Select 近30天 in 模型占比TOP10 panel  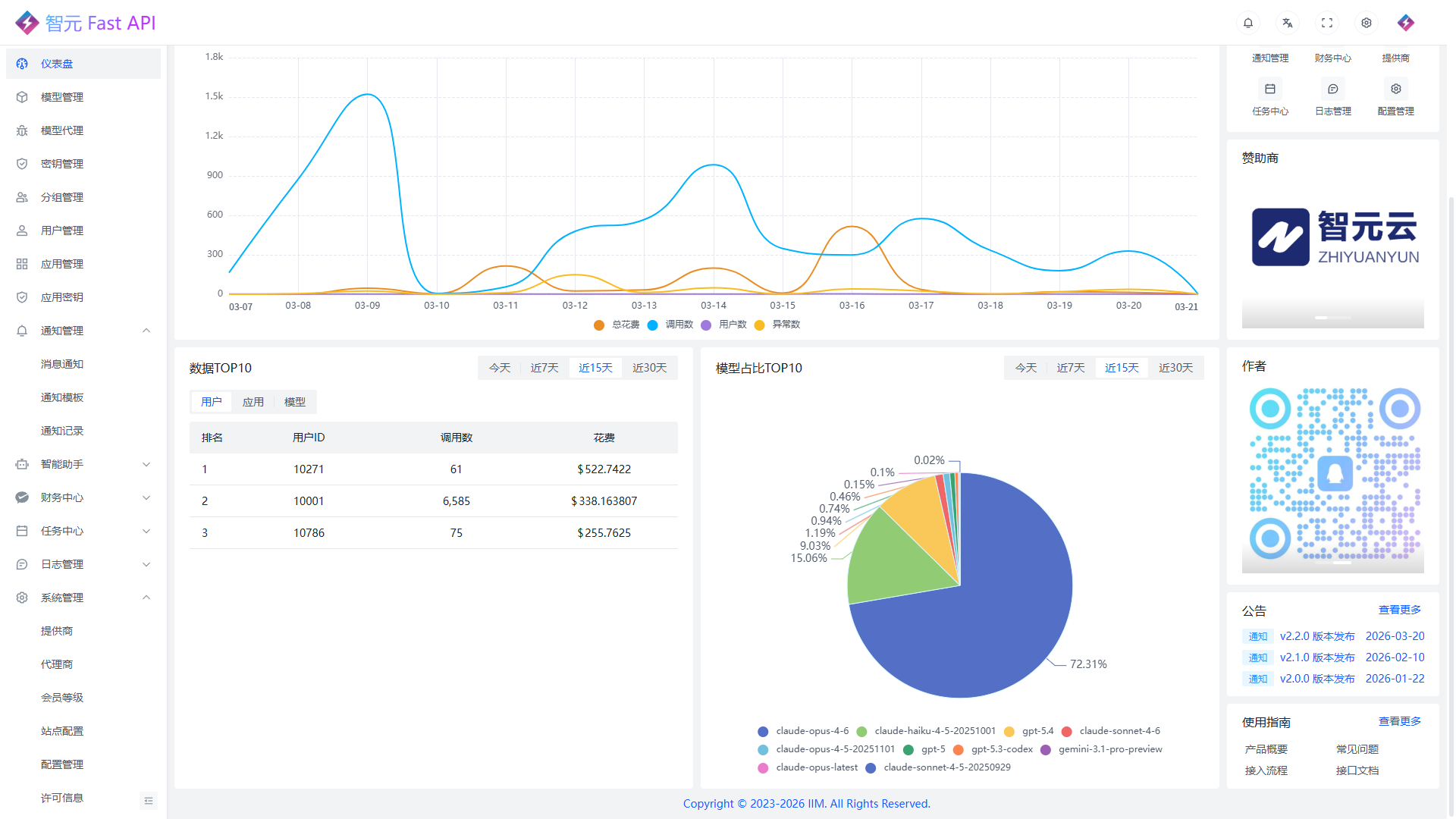coord(1175,368)
